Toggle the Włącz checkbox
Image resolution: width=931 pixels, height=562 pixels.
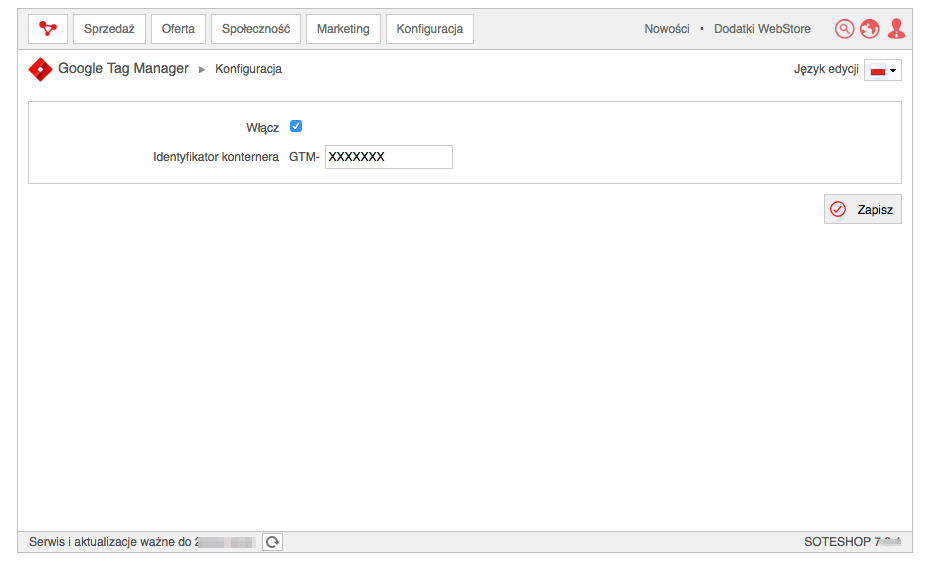pyautogui.click(x=296, y=126)
